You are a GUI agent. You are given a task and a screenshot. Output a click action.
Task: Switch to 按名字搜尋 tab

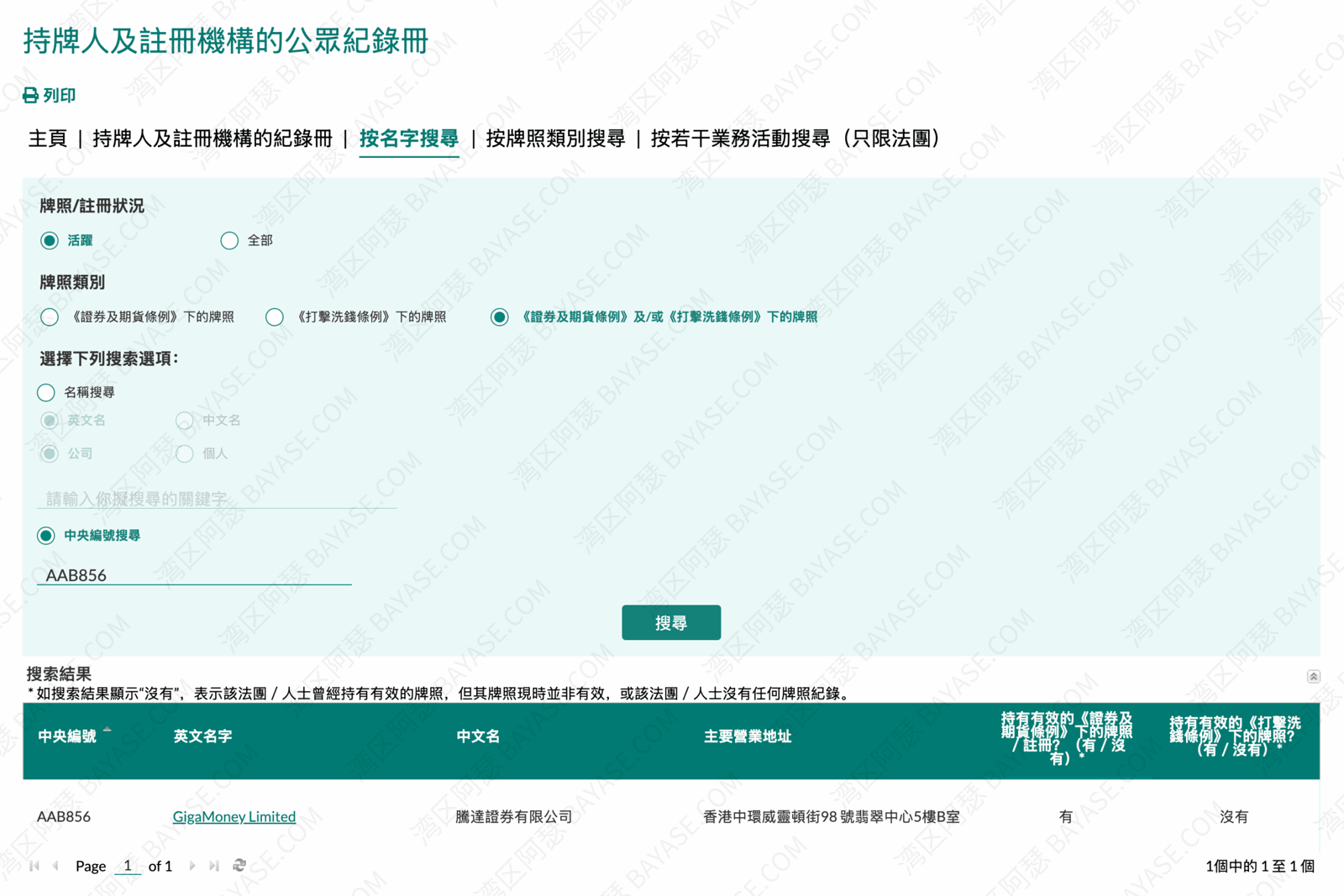point(409,139)
